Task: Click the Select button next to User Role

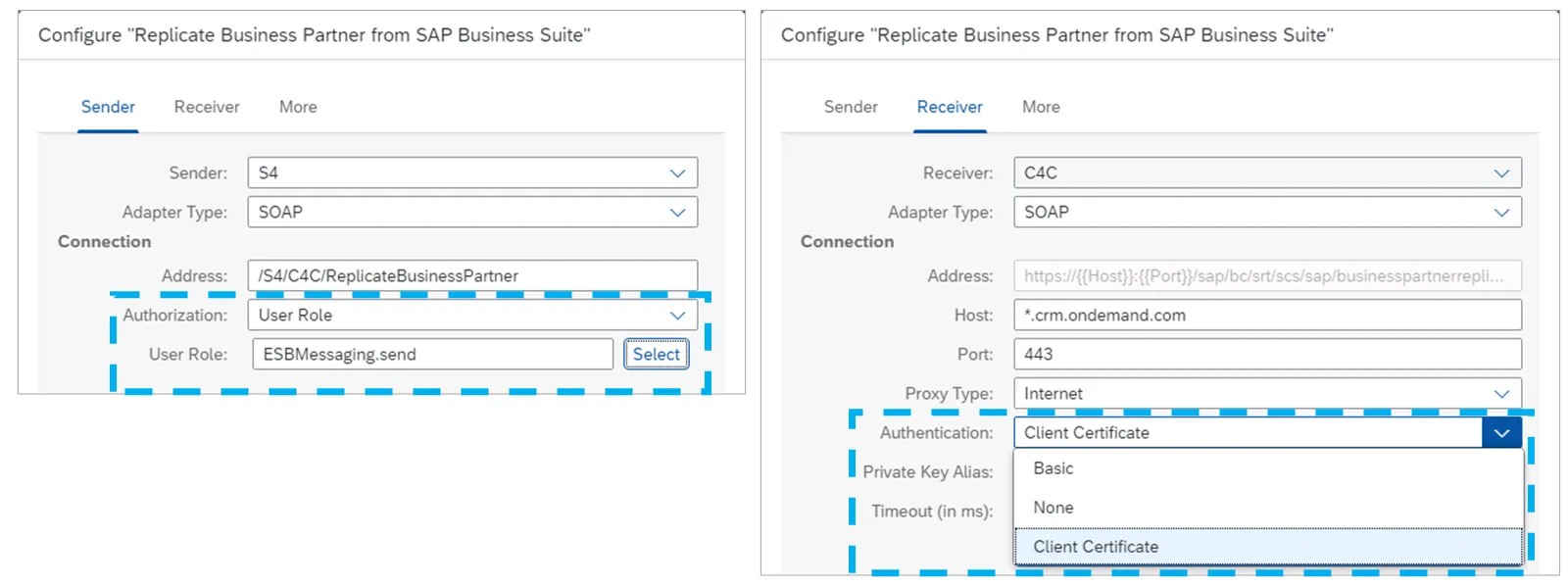Action: 656,354
